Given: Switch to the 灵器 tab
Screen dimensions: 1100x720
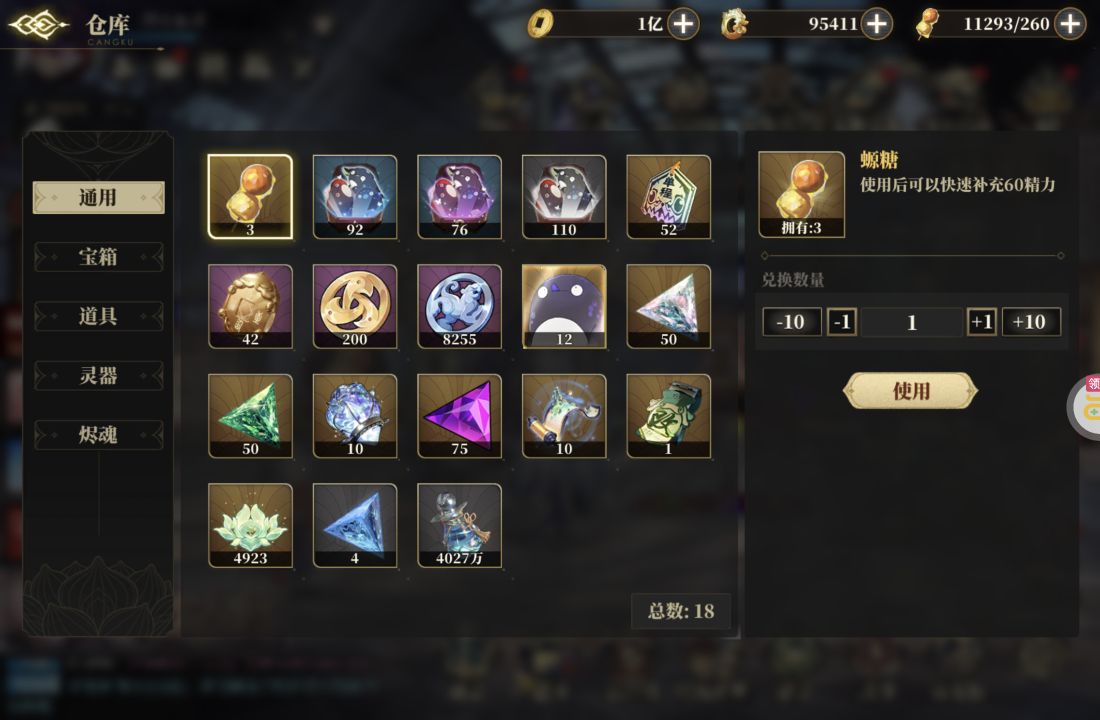Looking at the screenshot, I should coord(98,375).
